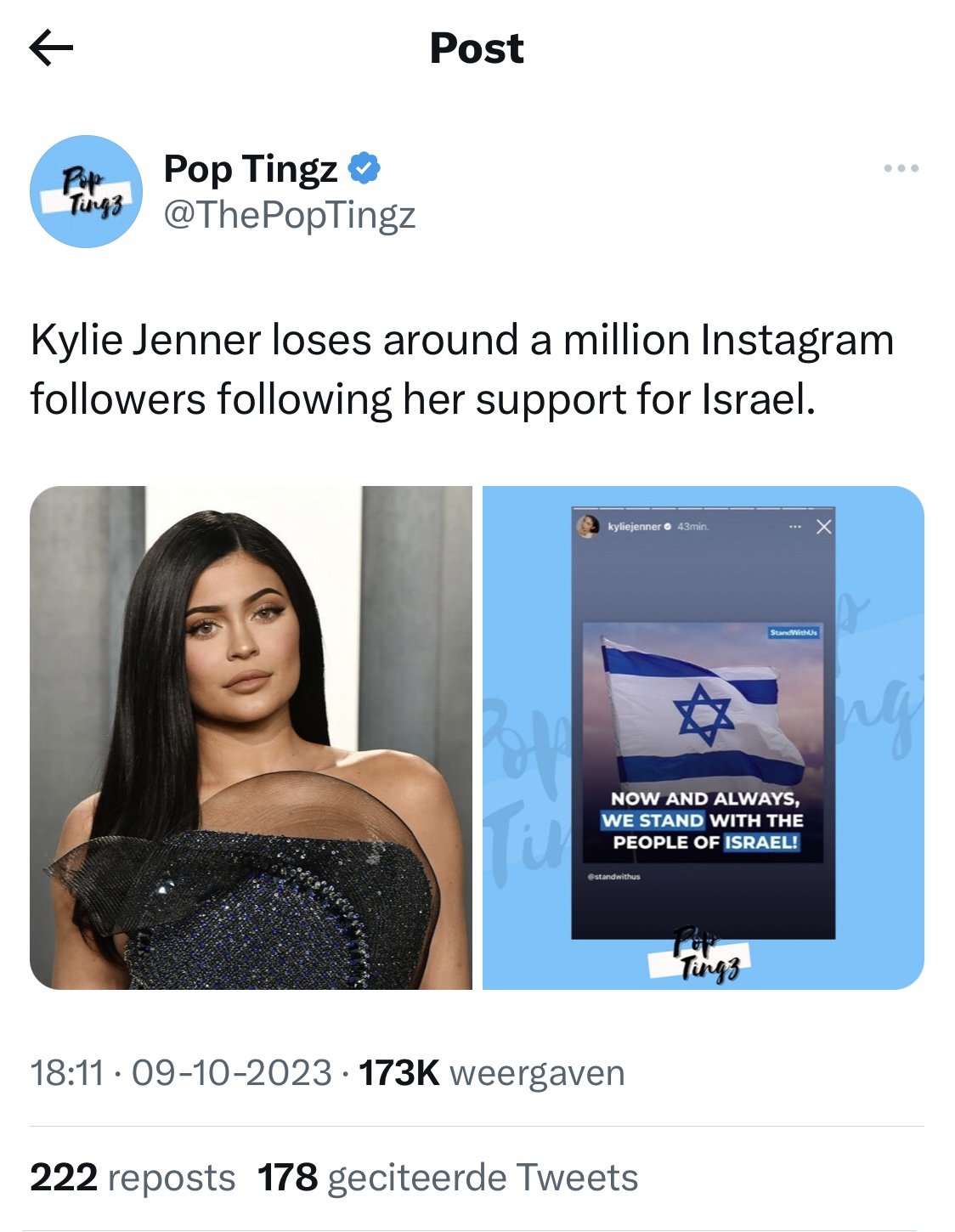Image resolution: width=955 pixels, height=1232 pixels.
Task: Open the @ThePopTingz handle
Action: tap(290, 214)
